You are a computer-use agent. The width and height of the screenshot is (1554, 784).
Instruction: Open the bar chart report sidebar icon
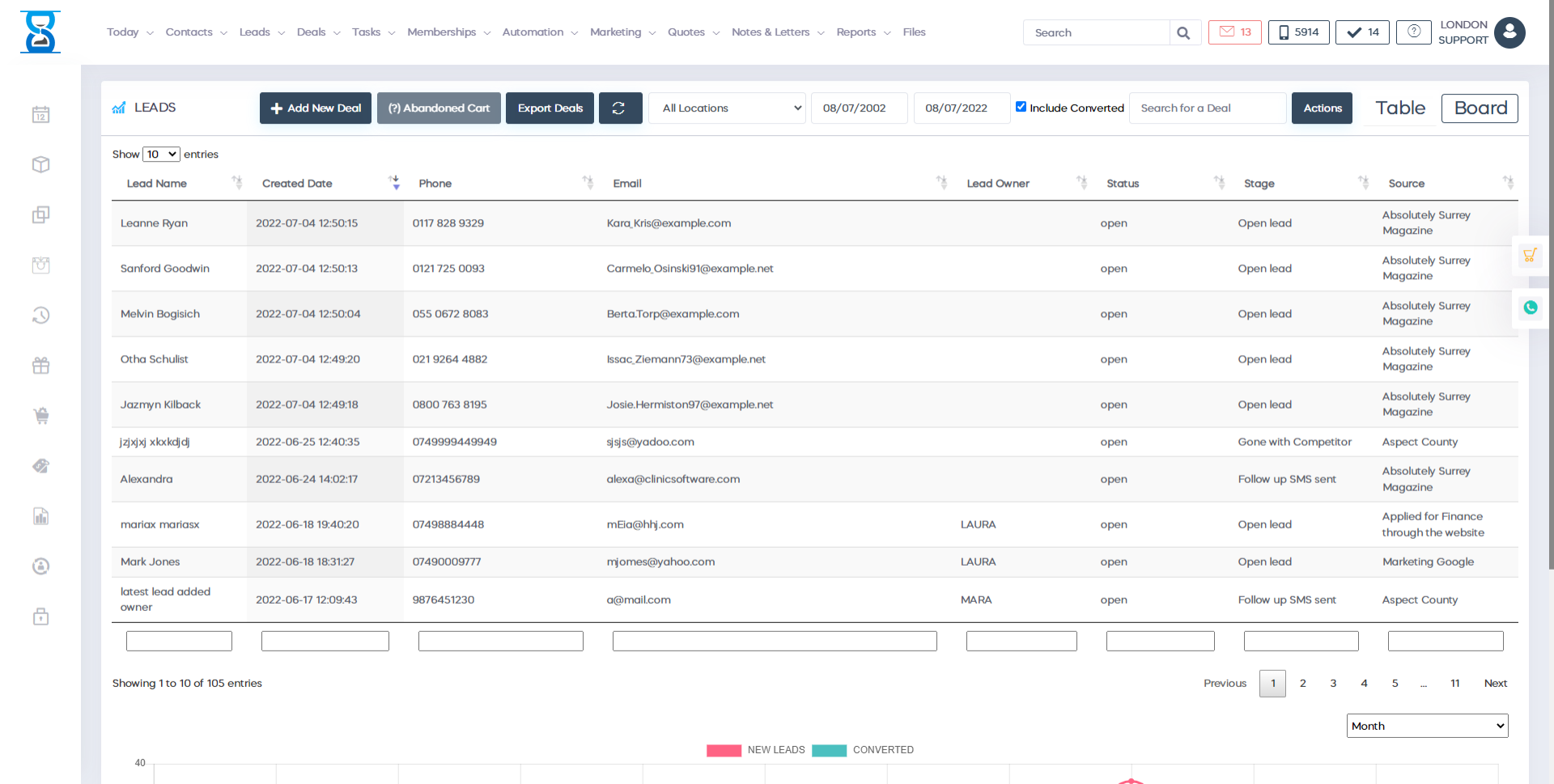point(41,516)
